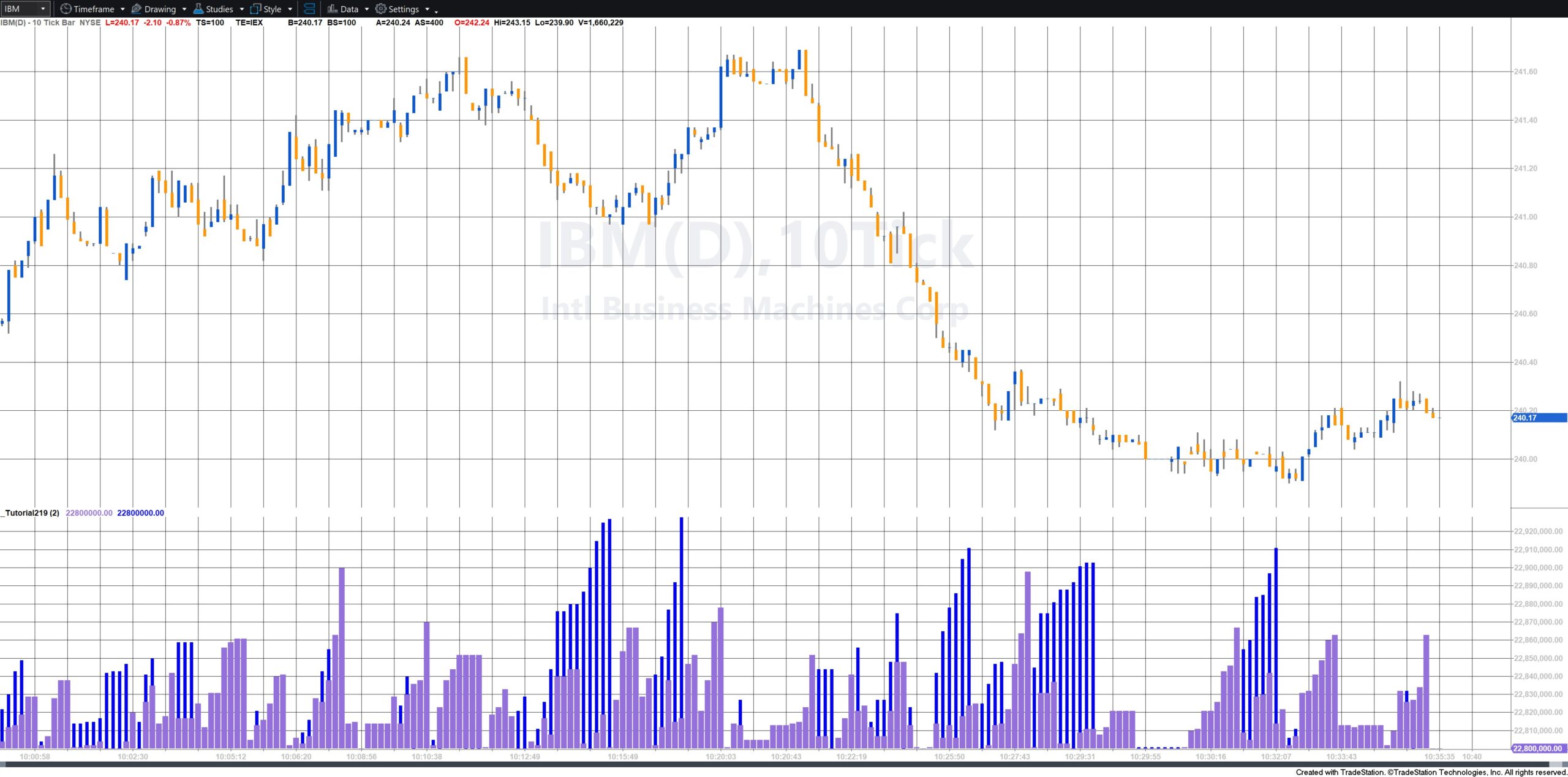Open the toolbar overflow arrow after Settings
Screen dimensions: 1568x777
[x=436, y=11]
